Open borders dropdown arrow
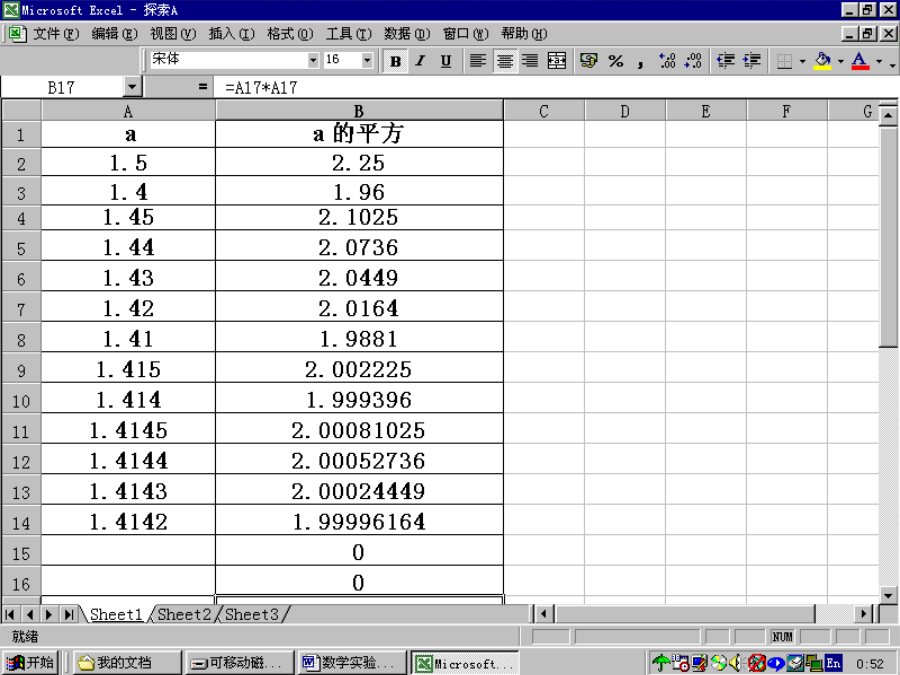 tap(802, 61)
